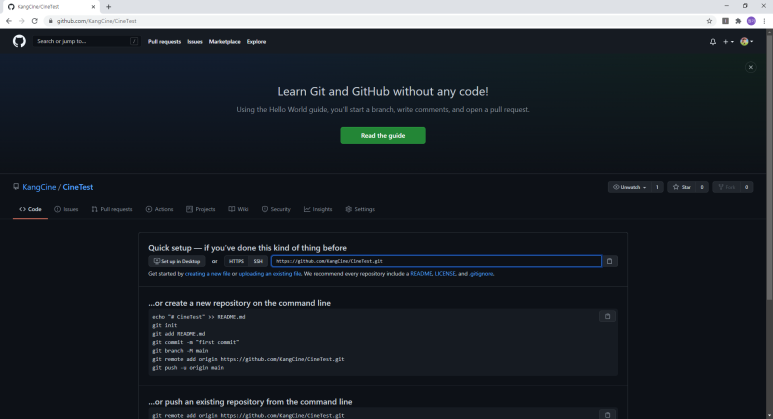
Task: Bookmark this page with the star
Action: pyautogui.click(x=709, y=21)
